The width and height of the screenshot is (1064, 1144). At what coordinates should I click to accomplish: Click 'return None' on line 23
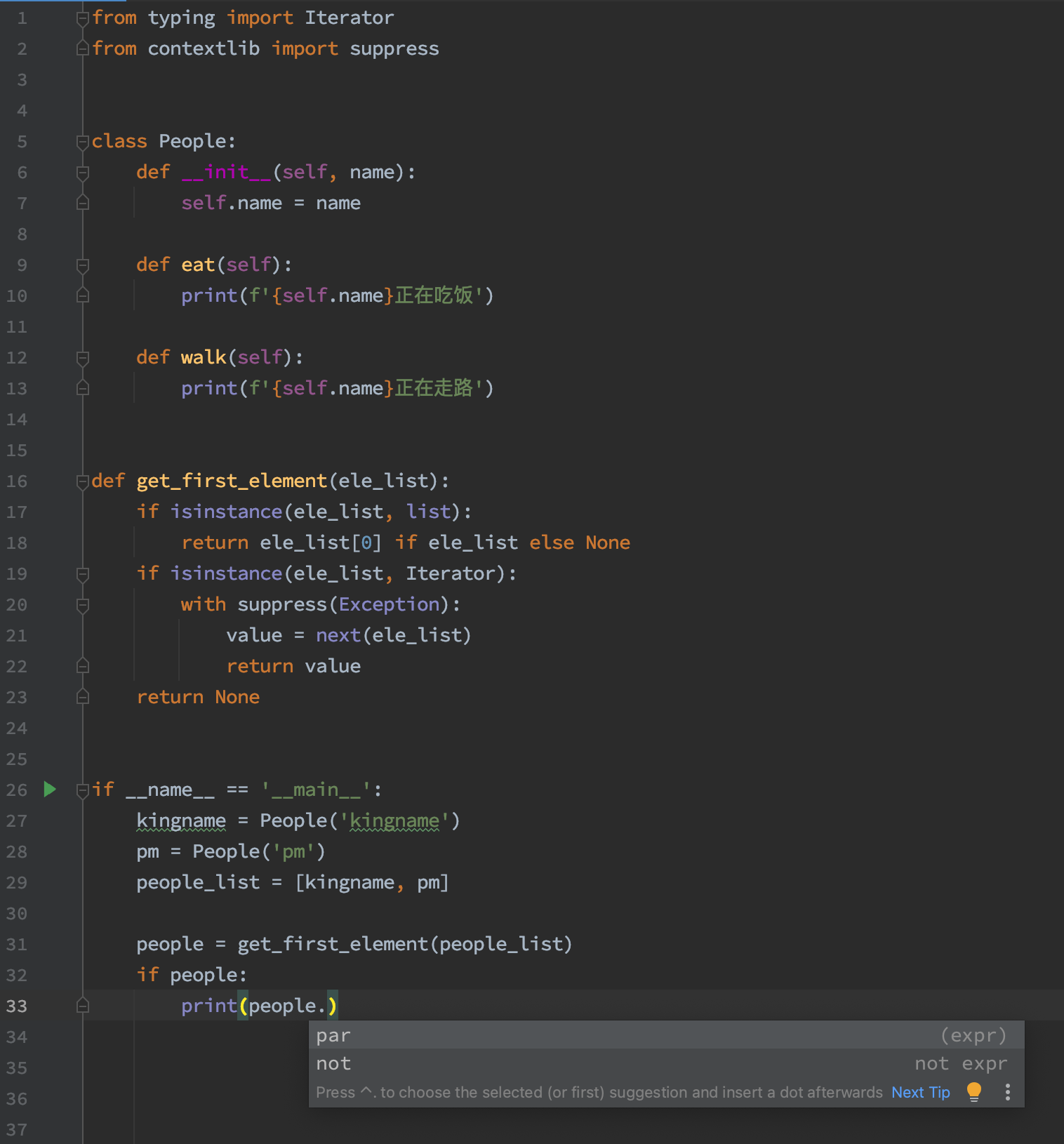coord(198,697)
